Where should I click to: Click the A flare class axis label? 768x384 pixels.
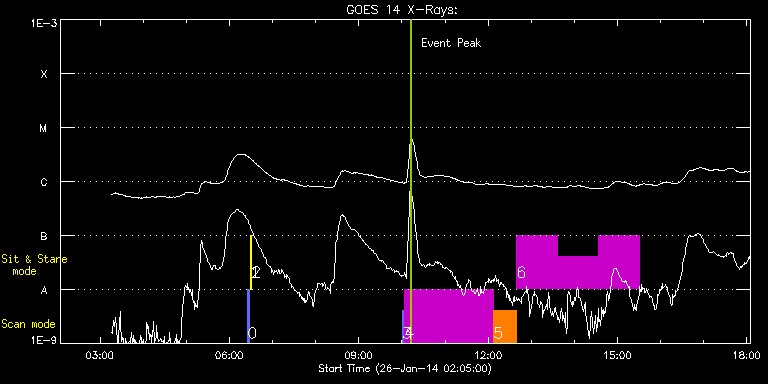(44, 290)
